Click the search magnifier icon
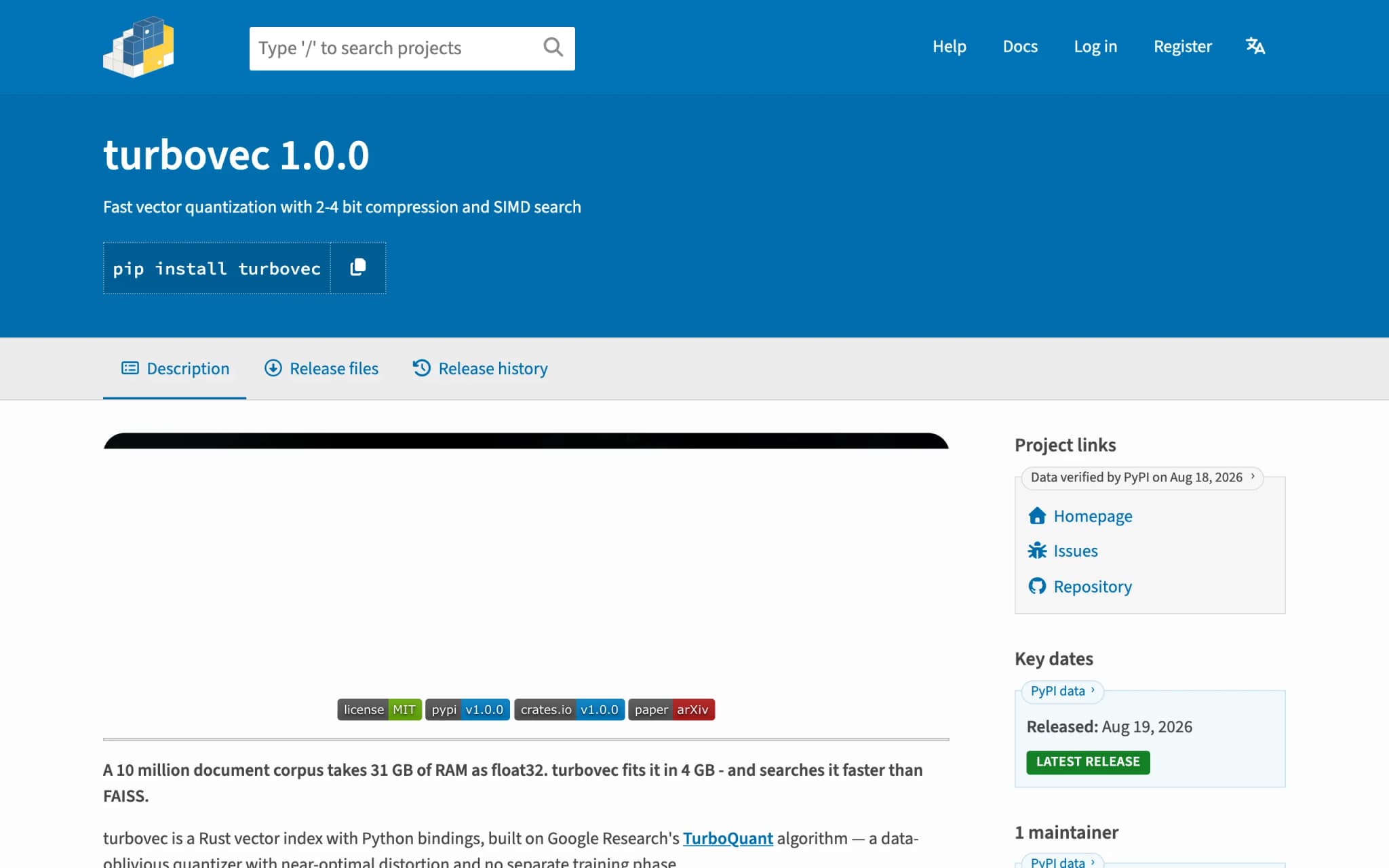The height and width of the screenshot is (868, 1389). 553,47
